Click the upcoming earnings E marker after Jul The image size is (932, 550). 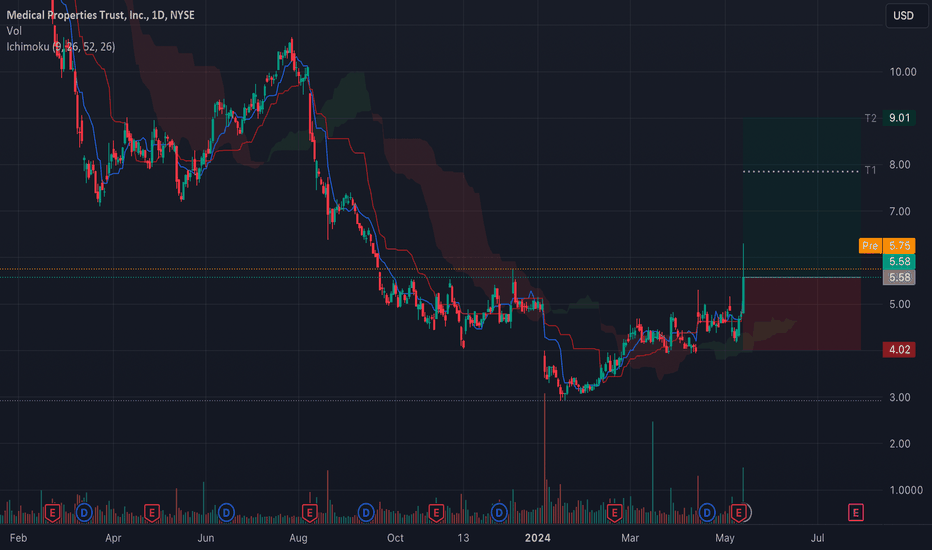point(856,512)
